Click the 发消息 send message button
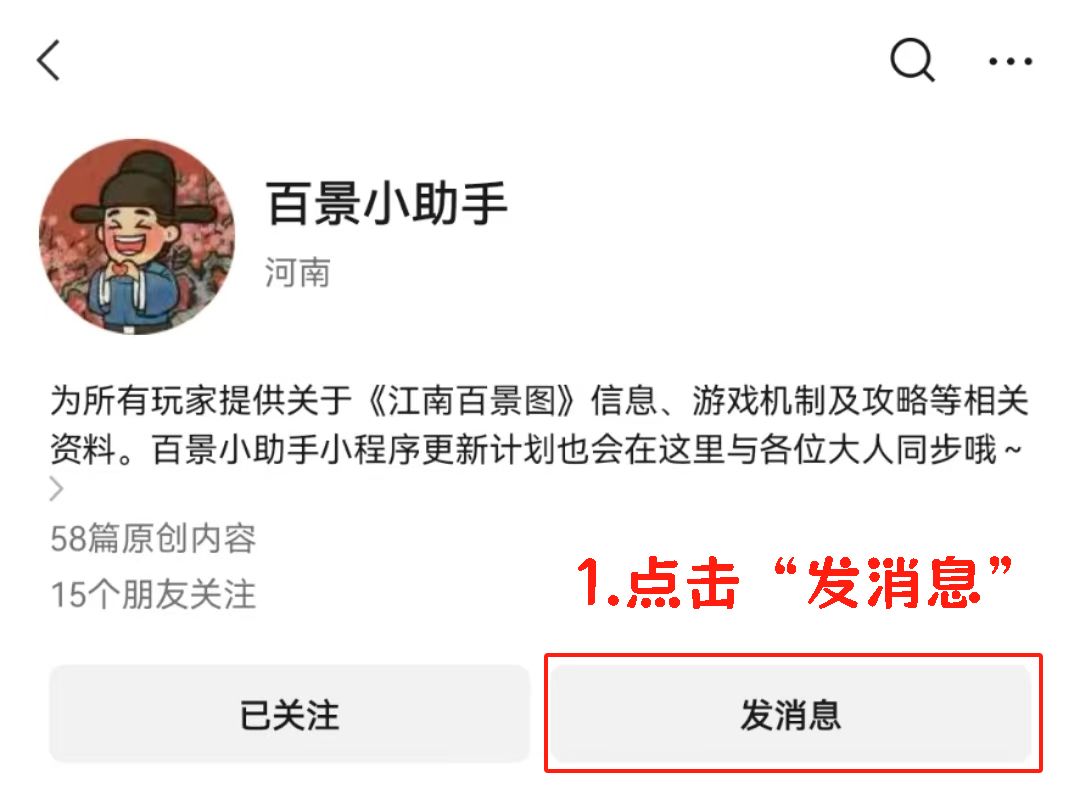Image resolution: width=1080 pixels, height=796 pixels. (791, 714)
